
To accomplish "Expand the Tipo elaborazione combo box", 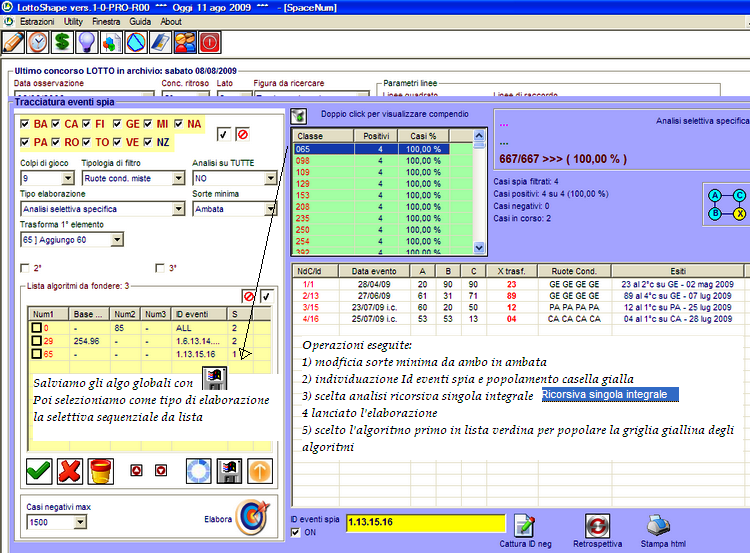I will coord(178,209).
